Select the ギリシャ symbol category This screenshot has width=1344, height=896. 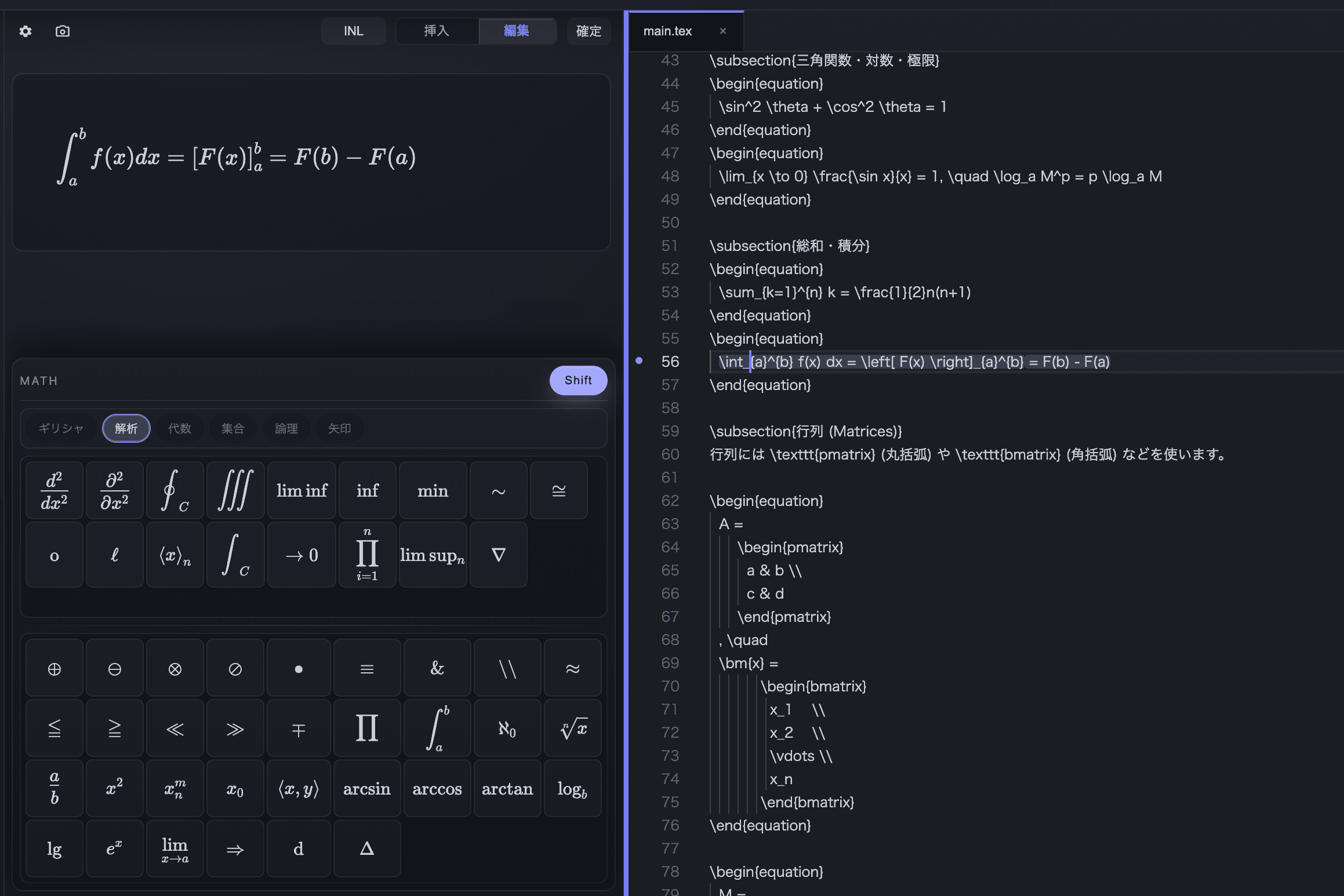click(x=61, y=429)
